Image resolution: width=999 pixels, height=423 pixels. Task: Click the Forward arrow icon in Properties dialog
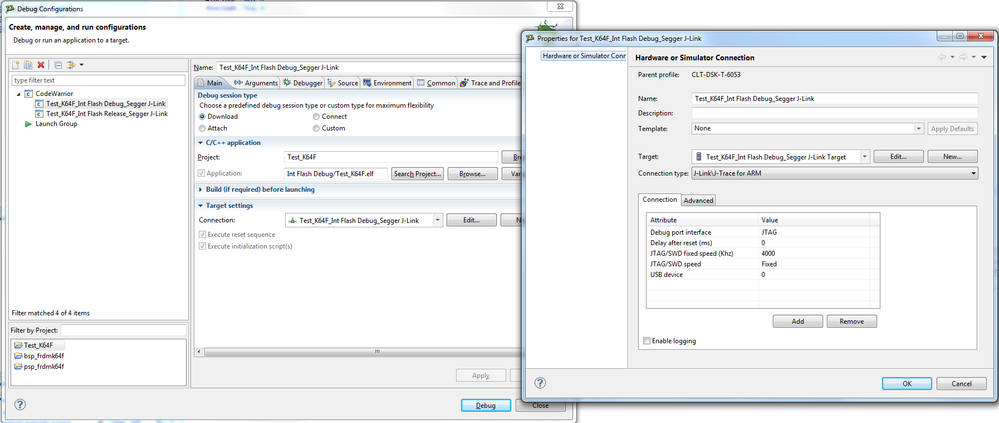click(x=963, y=57)
